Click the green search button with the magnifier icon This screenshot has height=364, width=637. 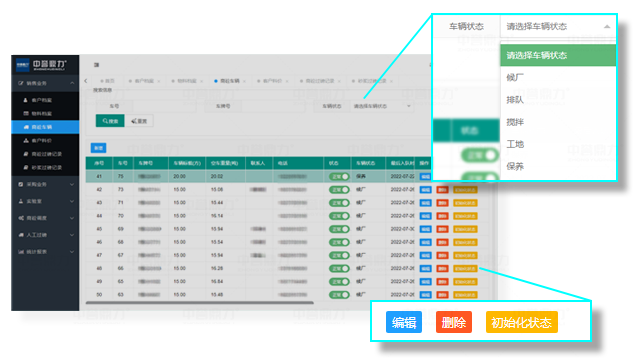pyautogui.click(x=110, y=121)
